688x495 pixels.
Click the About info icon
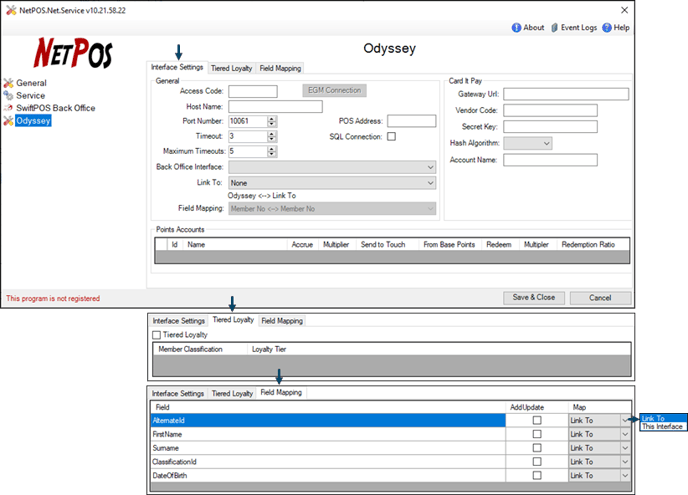516,28
